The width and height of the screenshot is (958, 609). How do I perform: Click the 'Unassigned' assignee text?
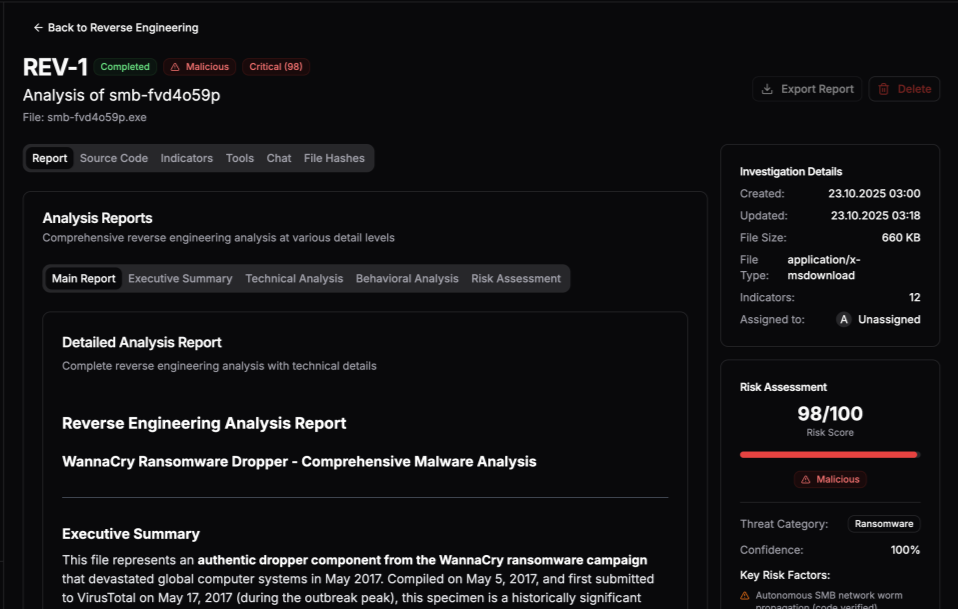889,319
